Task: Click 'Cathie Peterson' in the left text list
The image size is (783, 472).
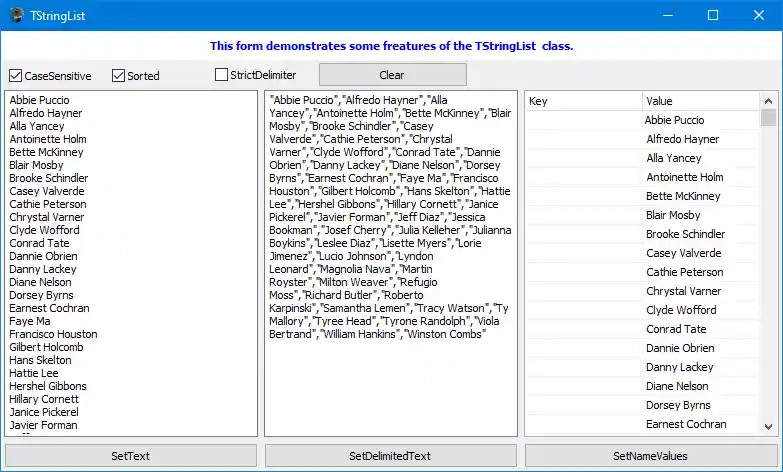Action: coord(48,204)
